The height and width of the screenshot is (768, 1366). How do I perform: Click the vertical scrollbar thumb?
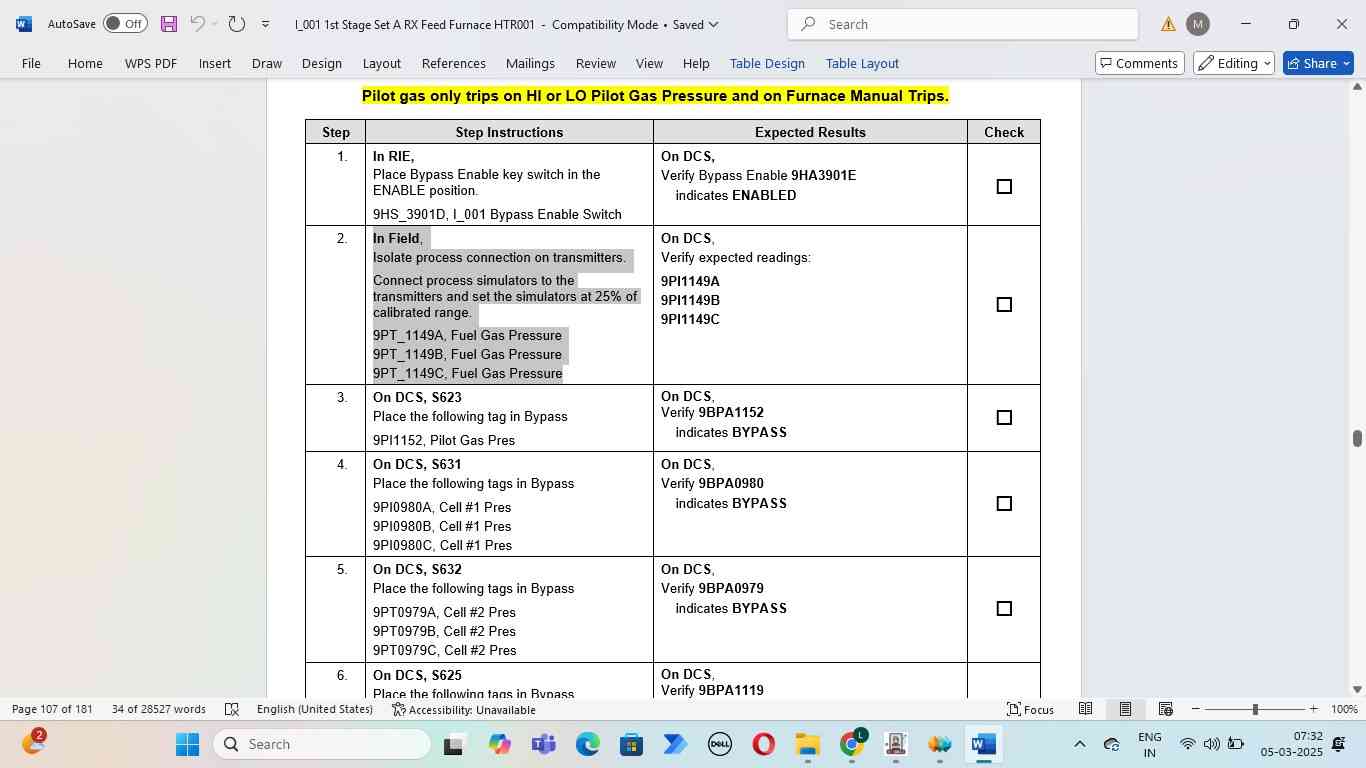tap(1357, 438)
